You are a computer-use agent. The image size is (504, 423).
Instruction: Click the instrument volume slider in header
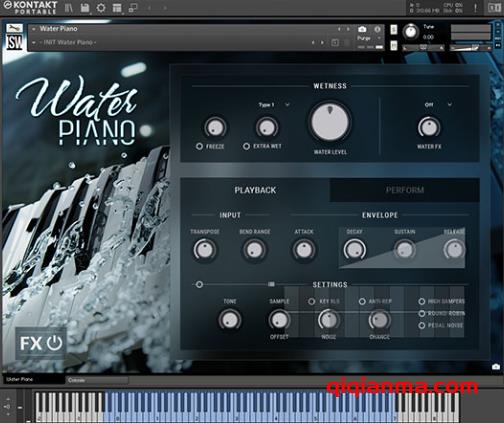[471, 48]
